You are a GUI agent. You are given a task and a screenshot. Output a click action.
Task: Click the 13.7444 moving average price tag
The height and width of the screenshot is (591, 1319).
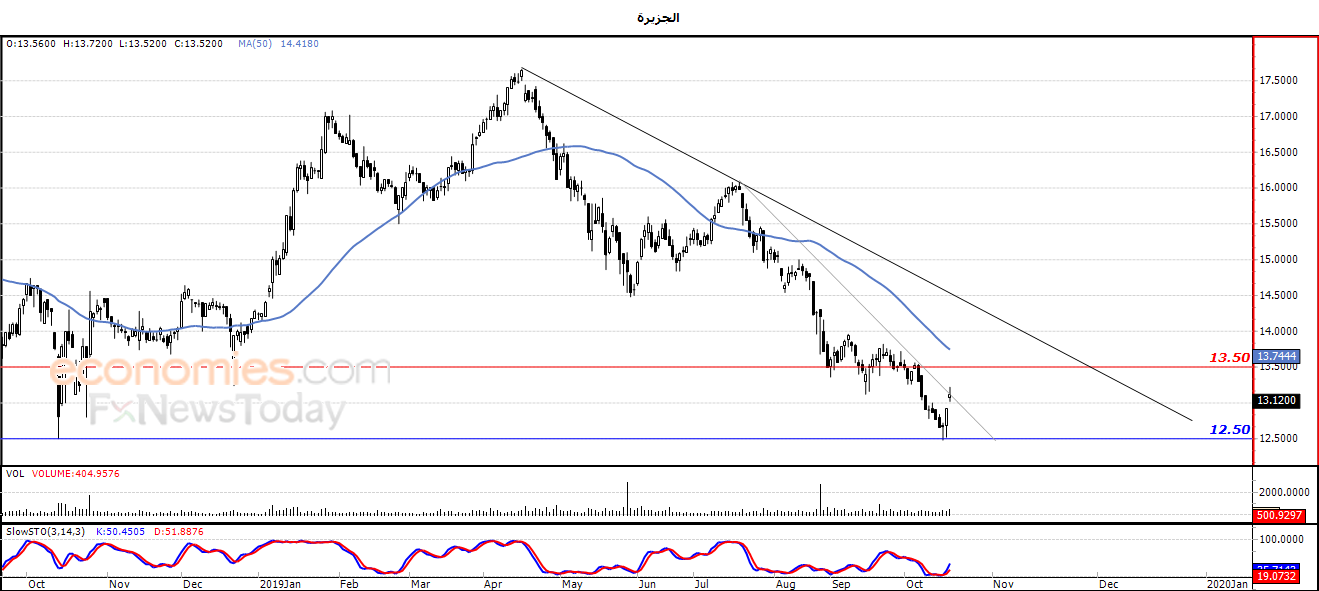click(1276, 356)
